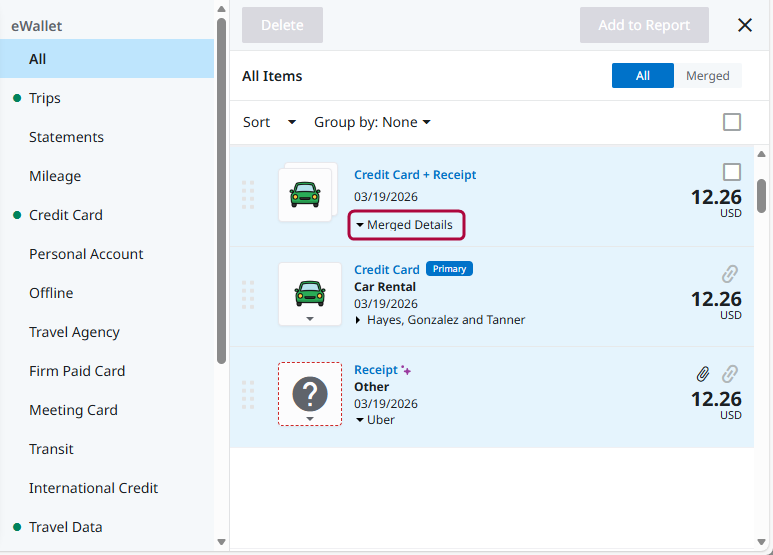Click the link icon on the Uber receipt
Viewport: 773px width, 555px height.
tap(730, 374)
